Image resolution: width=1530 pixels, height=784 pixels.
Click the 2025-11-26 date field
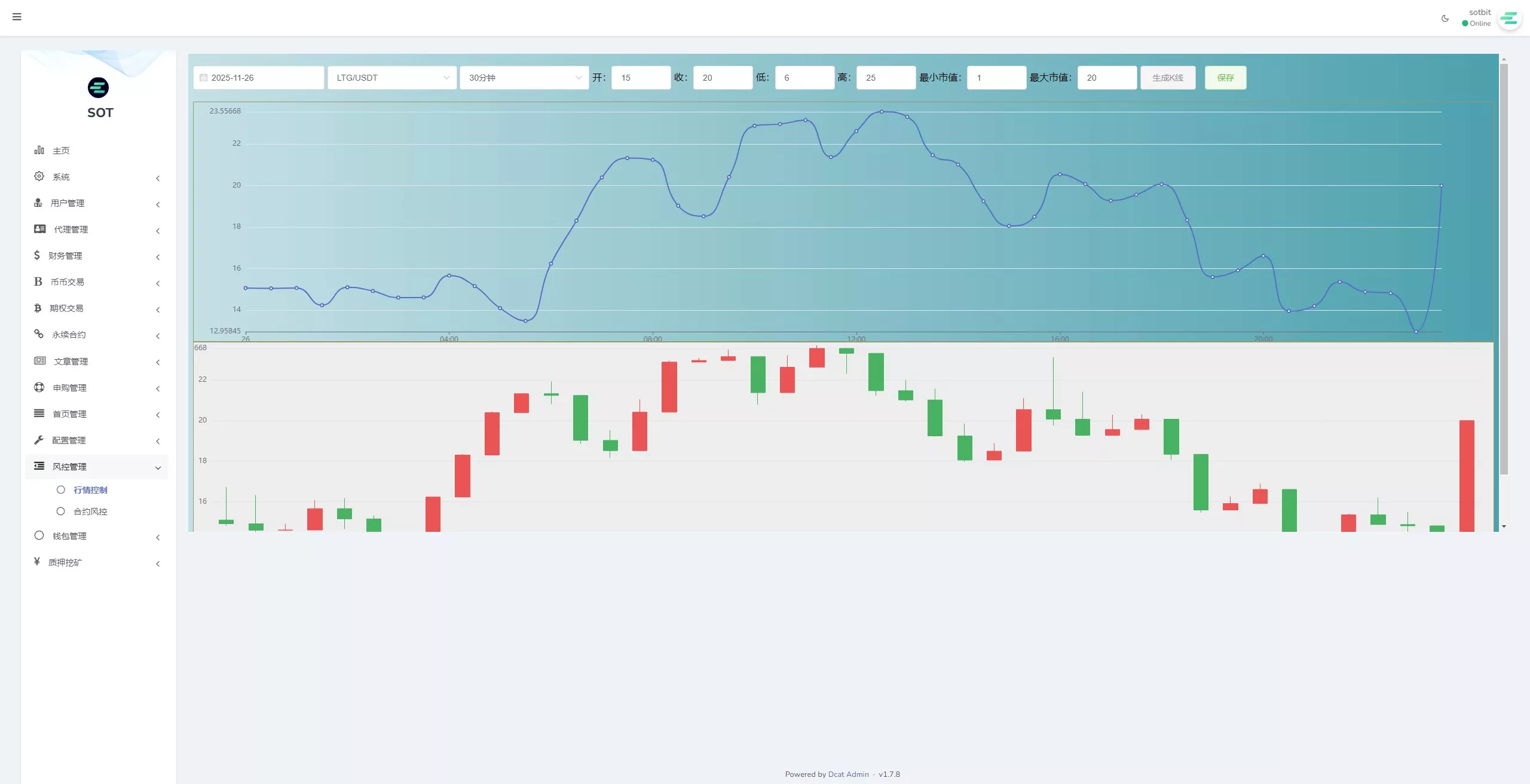click(258, 78)
